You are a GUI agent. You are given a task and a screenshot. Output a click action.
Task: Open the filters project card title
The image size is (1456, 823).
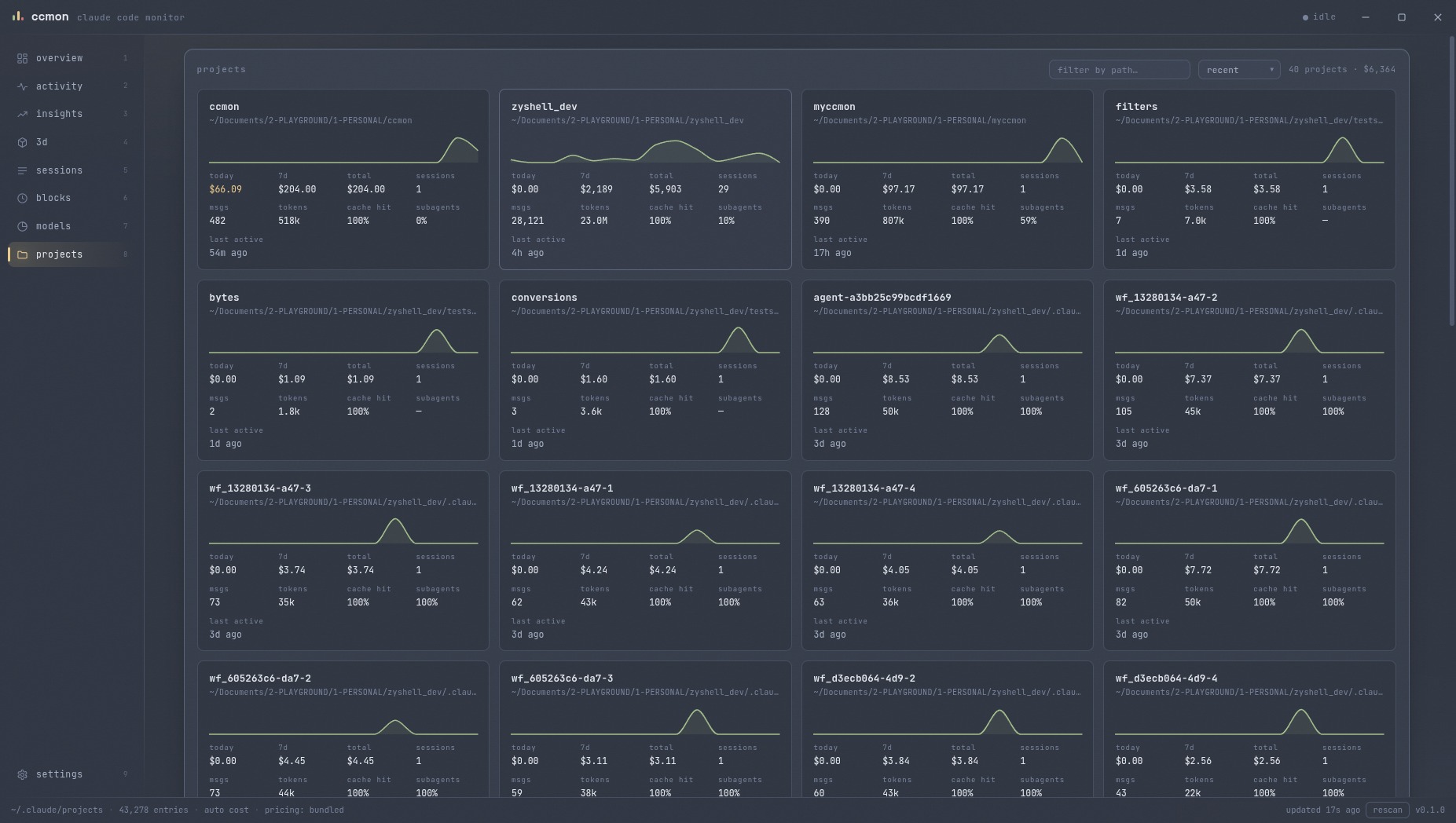[1136, 107]
